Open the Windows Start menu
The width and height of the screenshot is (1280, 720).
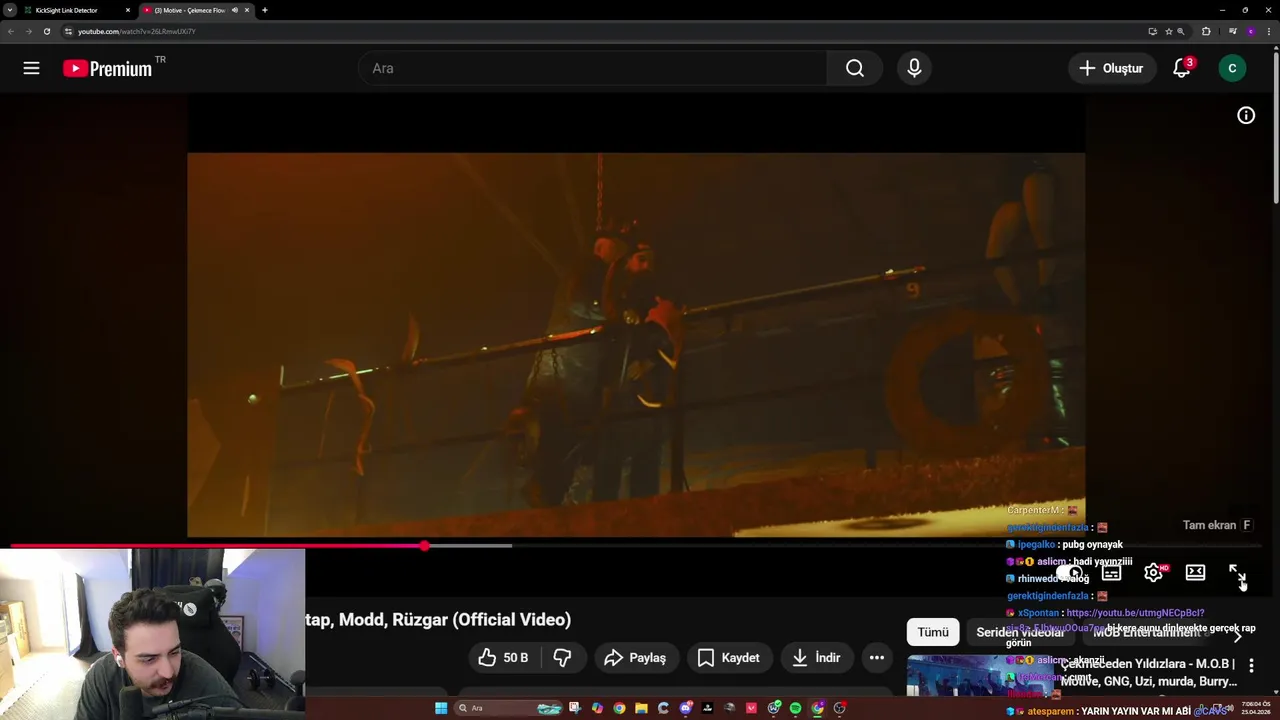tap(441, 708)
